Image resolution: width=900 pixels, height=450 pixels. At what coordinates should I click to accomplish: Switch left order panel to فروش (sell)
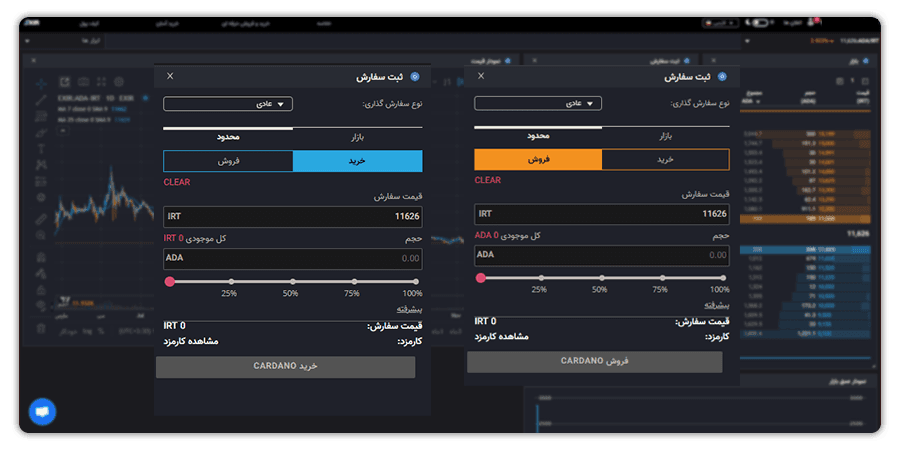(228, 161)
